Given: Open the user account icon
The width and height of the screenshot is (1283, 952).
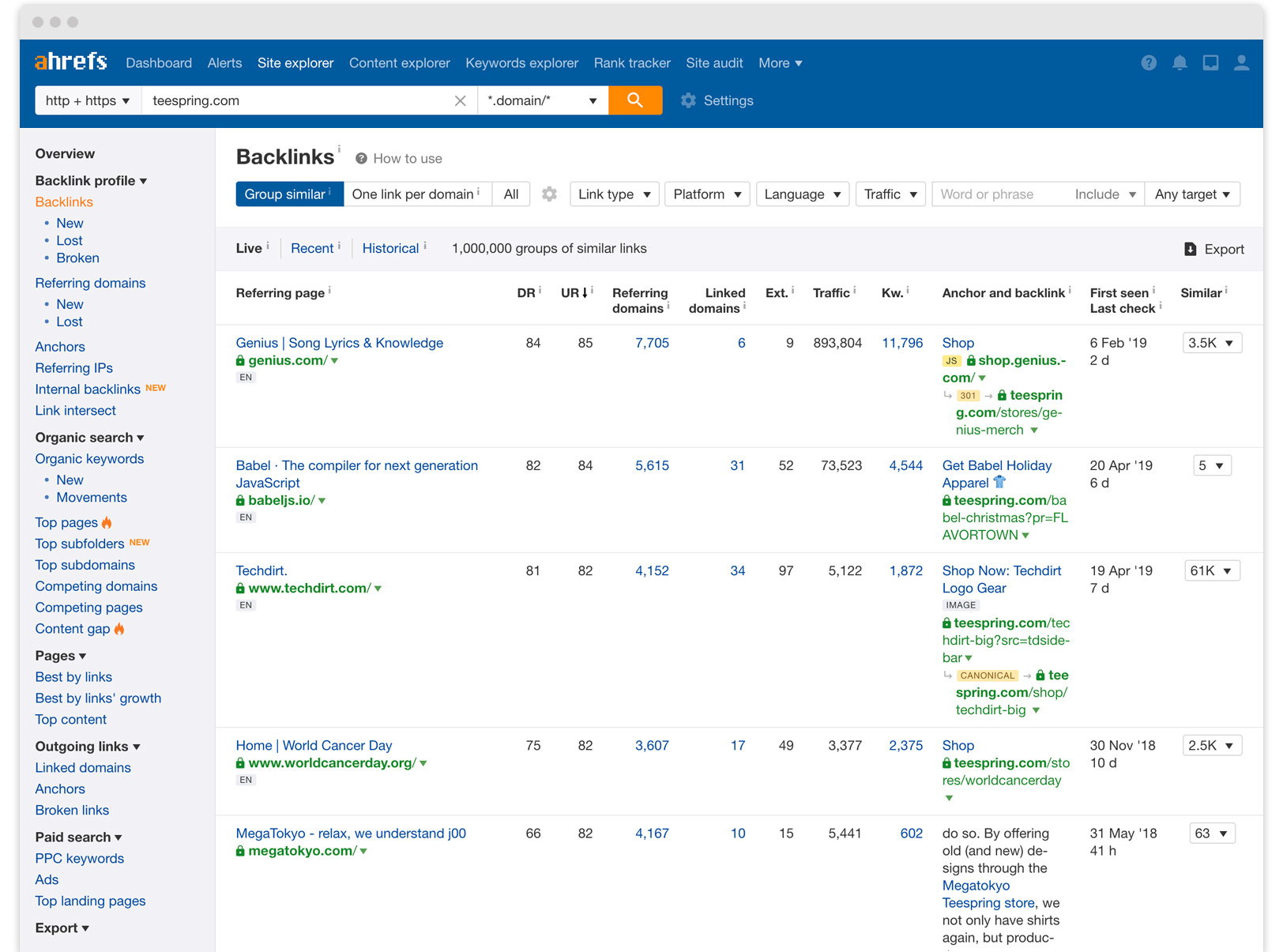Looking at the screenshot, I should 1241,62.
